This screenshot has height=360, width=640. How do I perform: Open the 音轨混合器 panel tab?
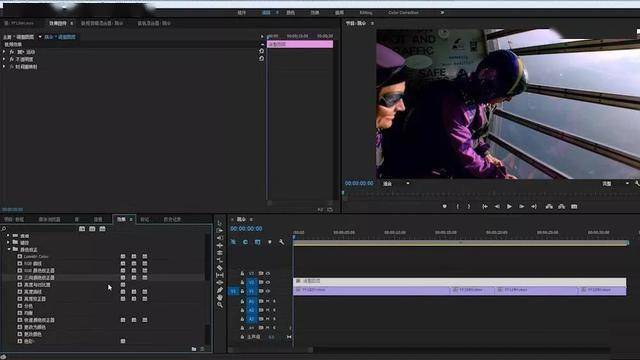point(154,23)
